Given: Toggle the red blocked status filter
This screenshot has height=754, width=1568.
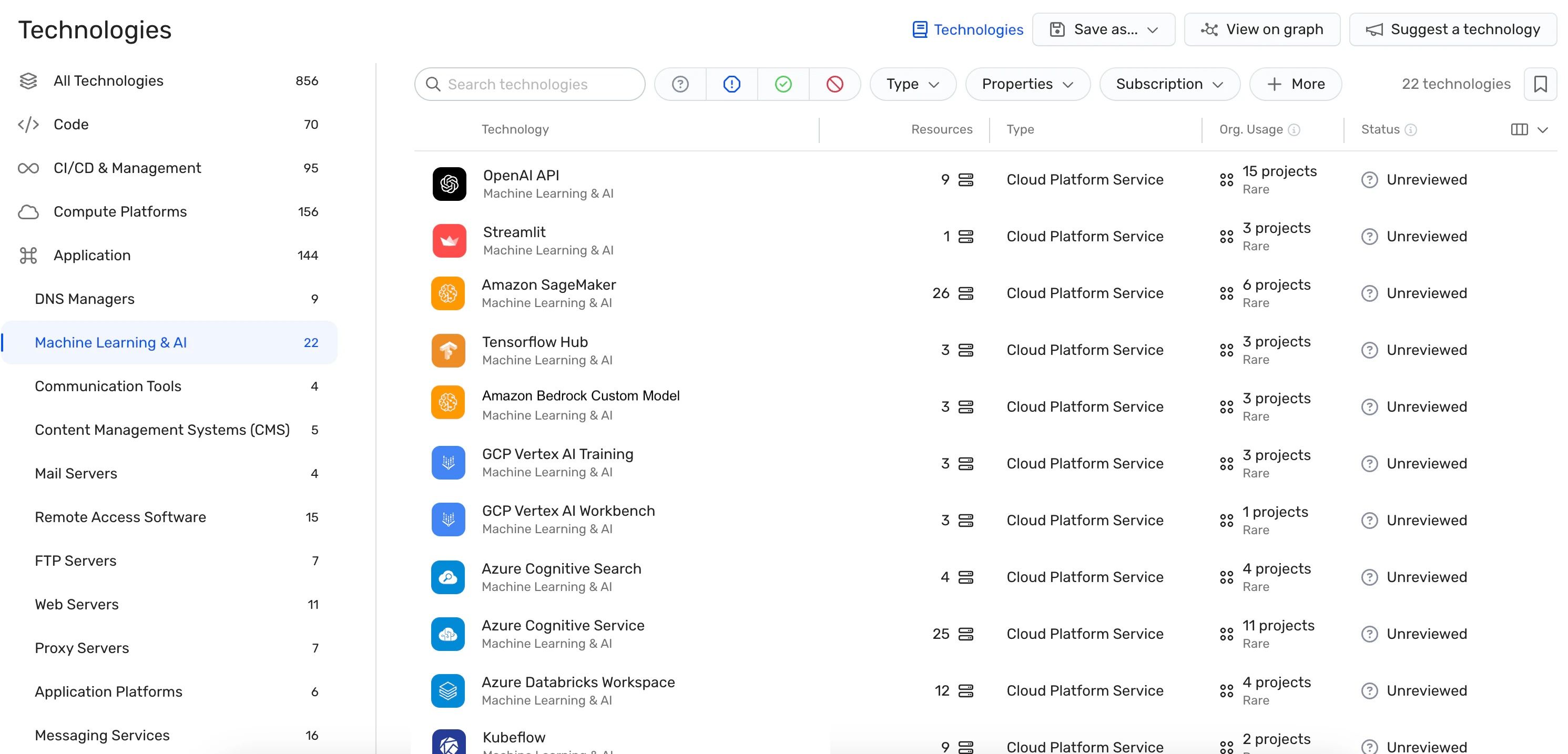Looking at the screenshot, I should (834, 84).
